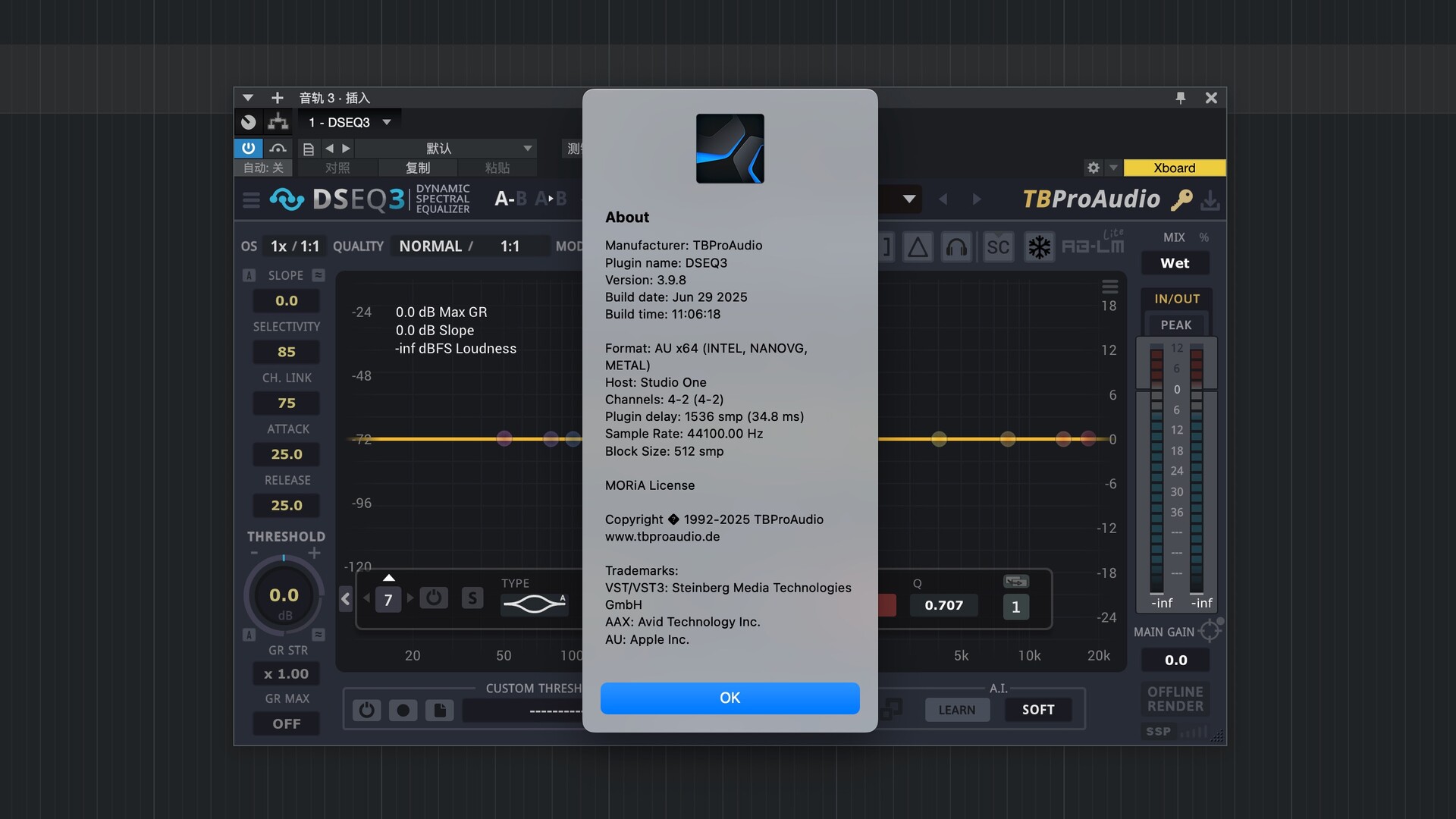The width and height of the screenshot is (1456, 819).
Task: Copy state A to B with the A▸B button
Action: (x=551, y=199)
